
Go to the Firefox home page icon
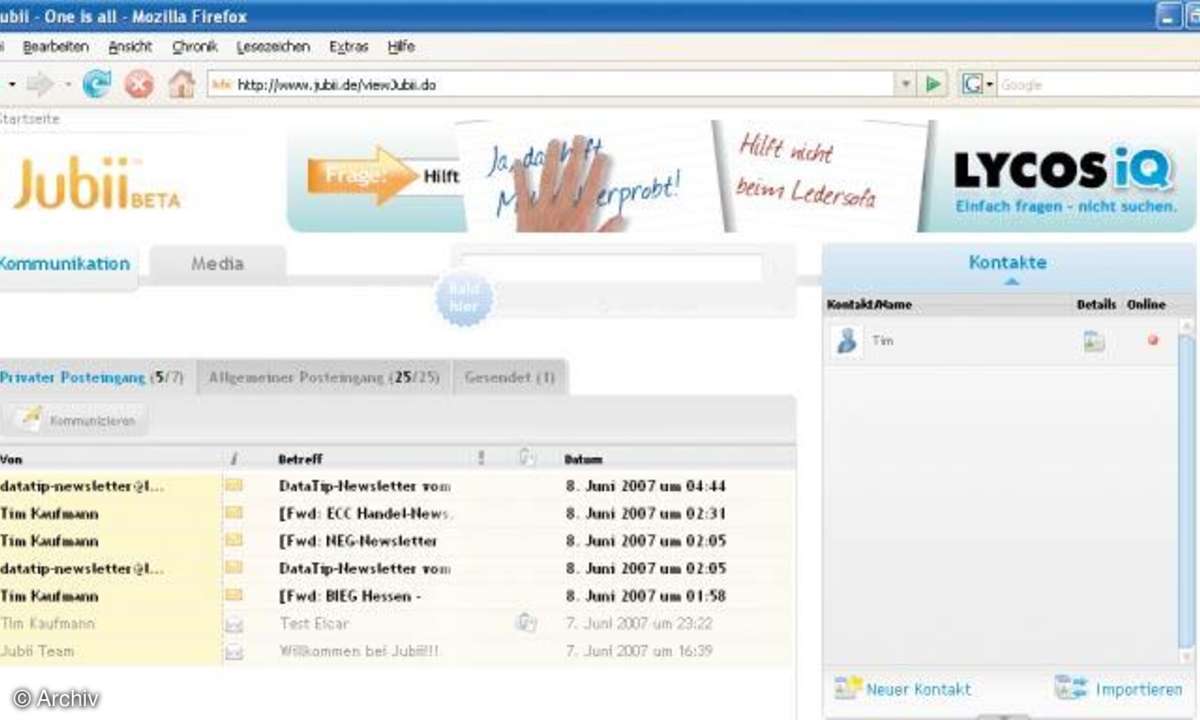[181, 84]
